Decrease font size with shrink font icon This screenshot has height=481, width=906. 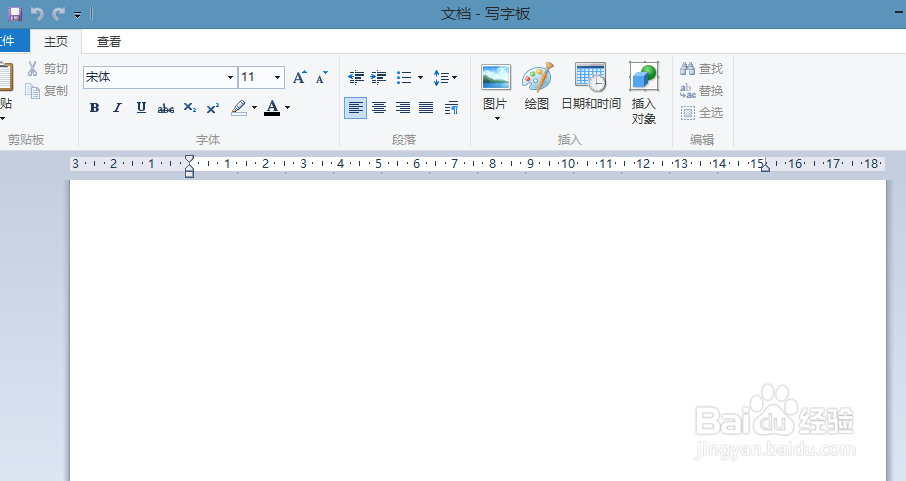[x=322, y=77]
